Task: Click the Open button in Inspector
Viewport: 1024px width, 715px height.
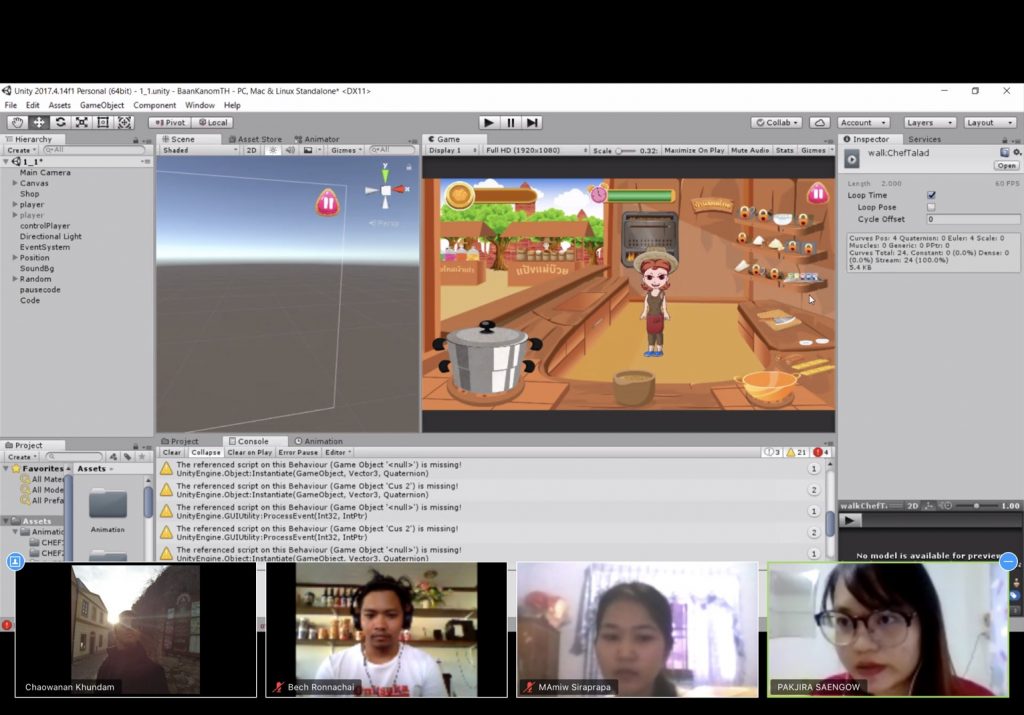Action: (x=1006, y=165)
